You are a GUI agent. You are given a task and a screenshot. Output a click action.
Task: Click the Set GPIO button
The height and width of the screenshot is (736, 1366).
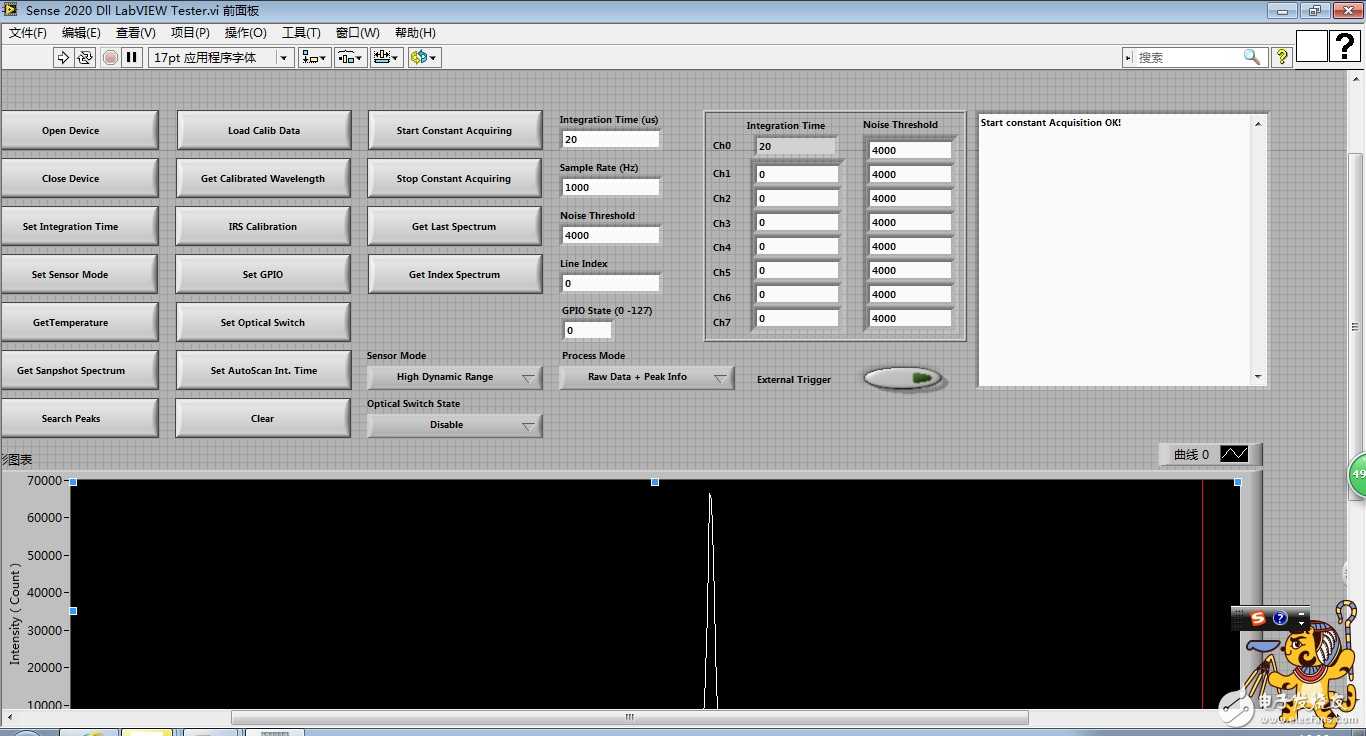point(263,274)
